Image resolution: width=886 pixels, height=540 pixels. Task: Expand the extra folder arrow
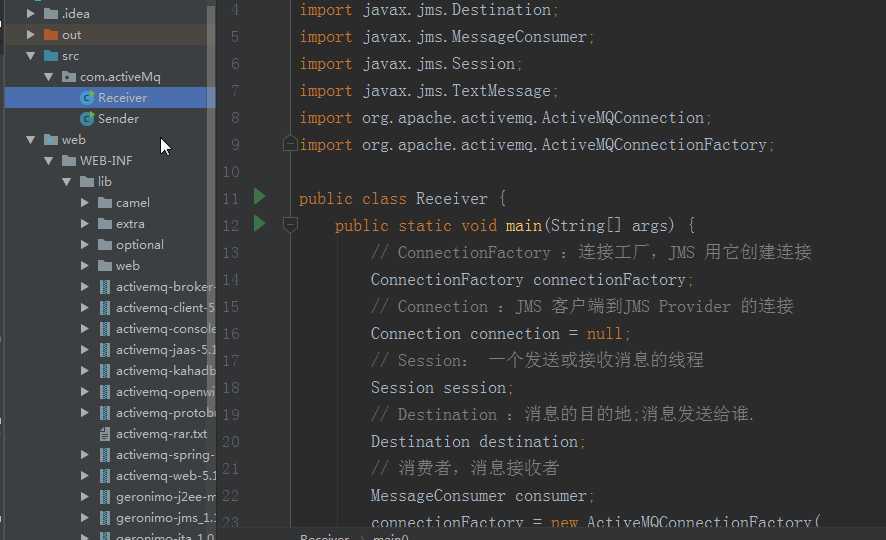point(85,224)
